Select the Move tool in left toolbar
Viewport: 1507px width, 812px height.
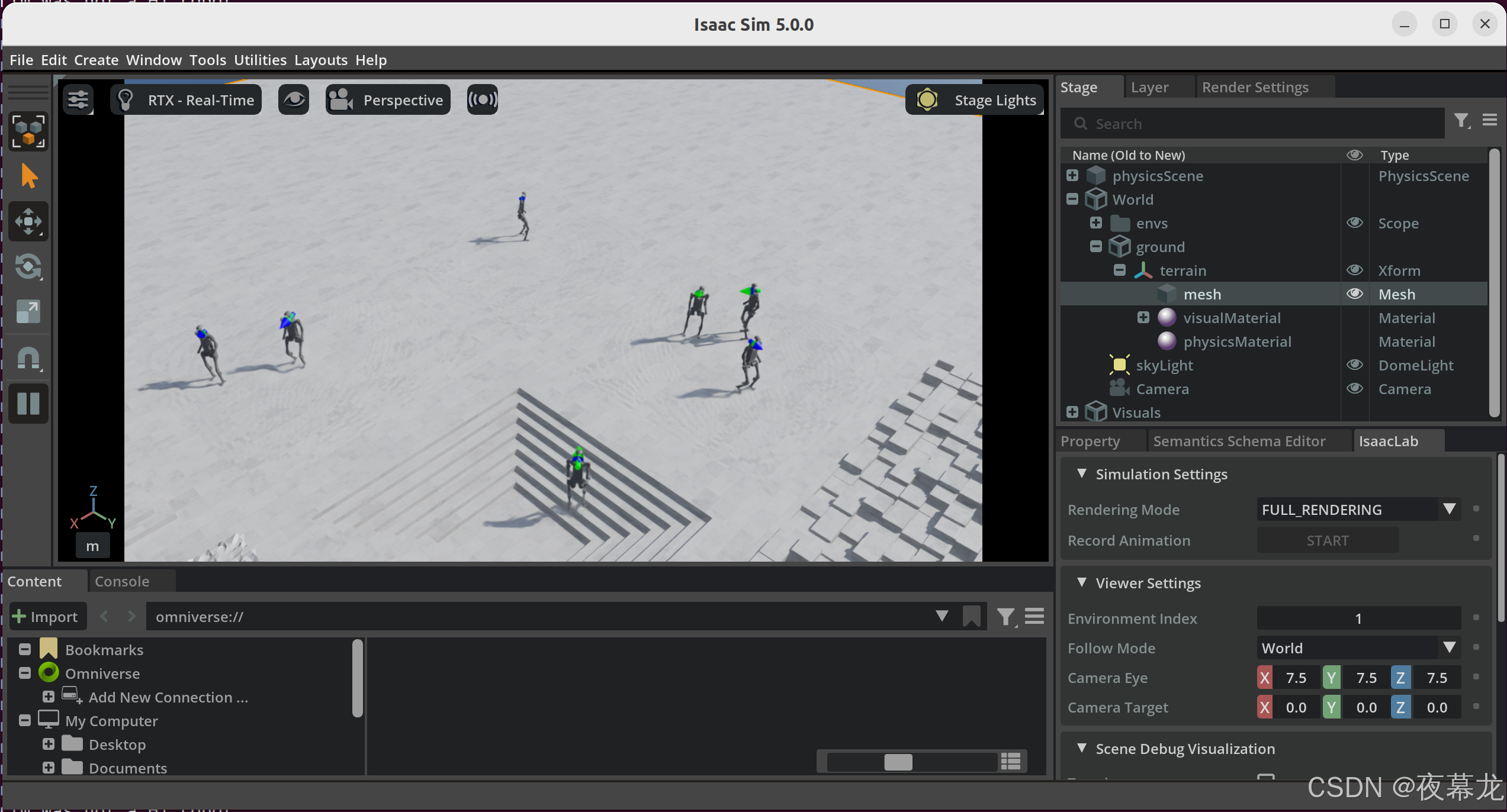pyautogui.click(x=28, y=222)
